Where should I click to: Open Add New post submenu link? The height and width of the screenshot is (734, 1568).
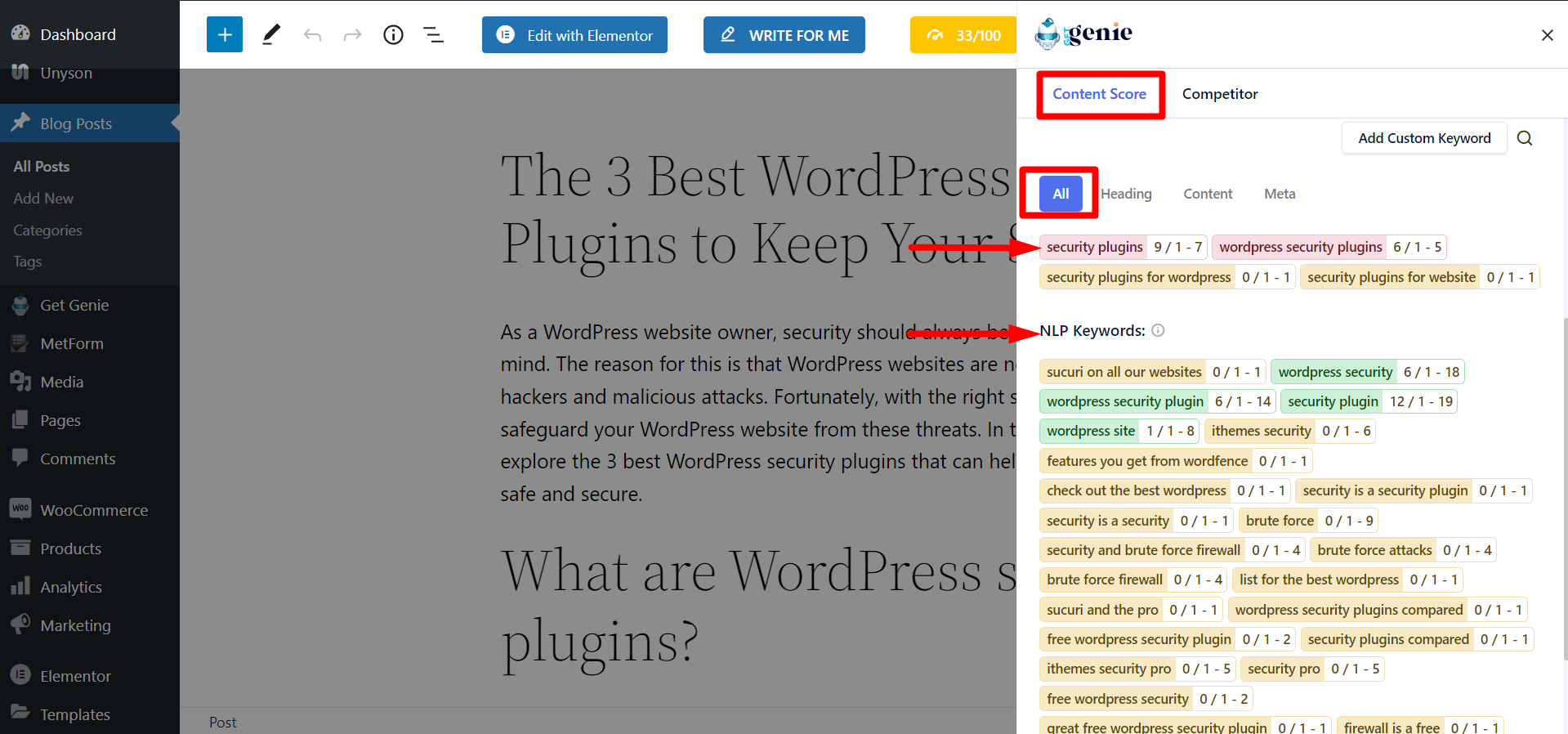click(x=43, y=198)
